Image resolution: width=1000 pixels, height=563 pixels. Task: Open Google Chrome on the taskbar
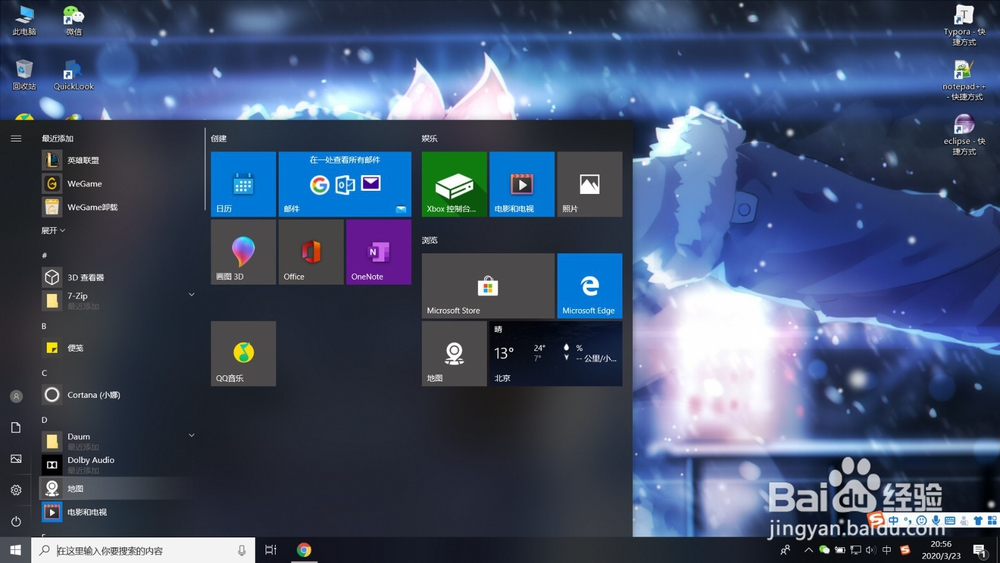pos(304,550)
